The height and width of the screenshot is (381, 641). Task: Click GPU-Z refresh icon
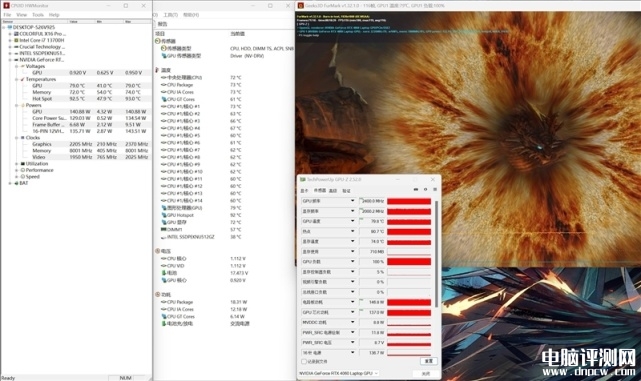click(x=426, y=190)
